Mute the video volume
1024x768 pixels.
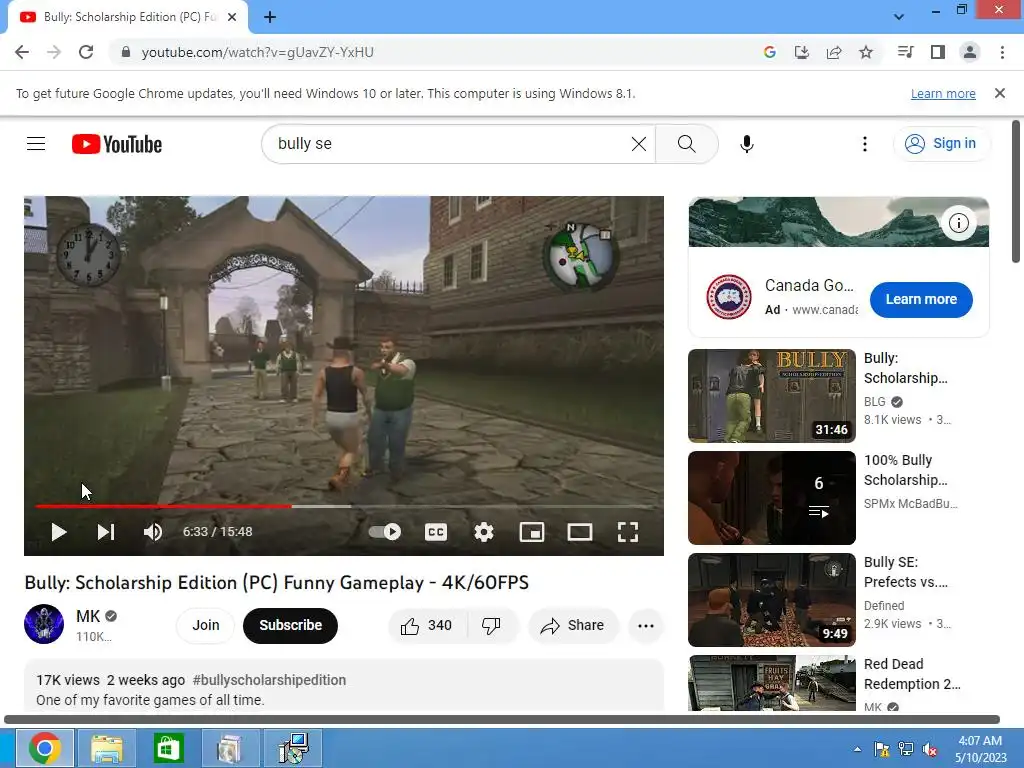[153, 532]
